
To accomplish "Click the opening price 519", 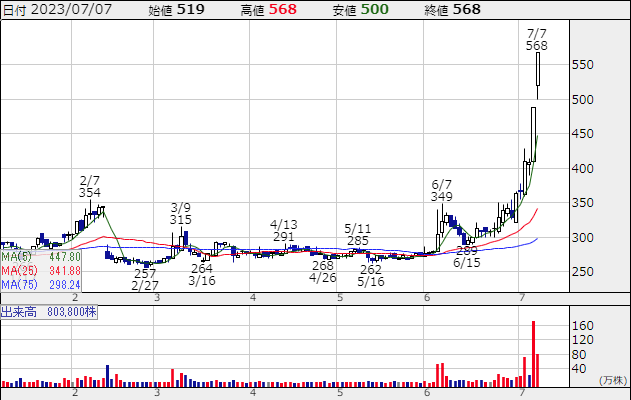I will click(x=191, y=9).
